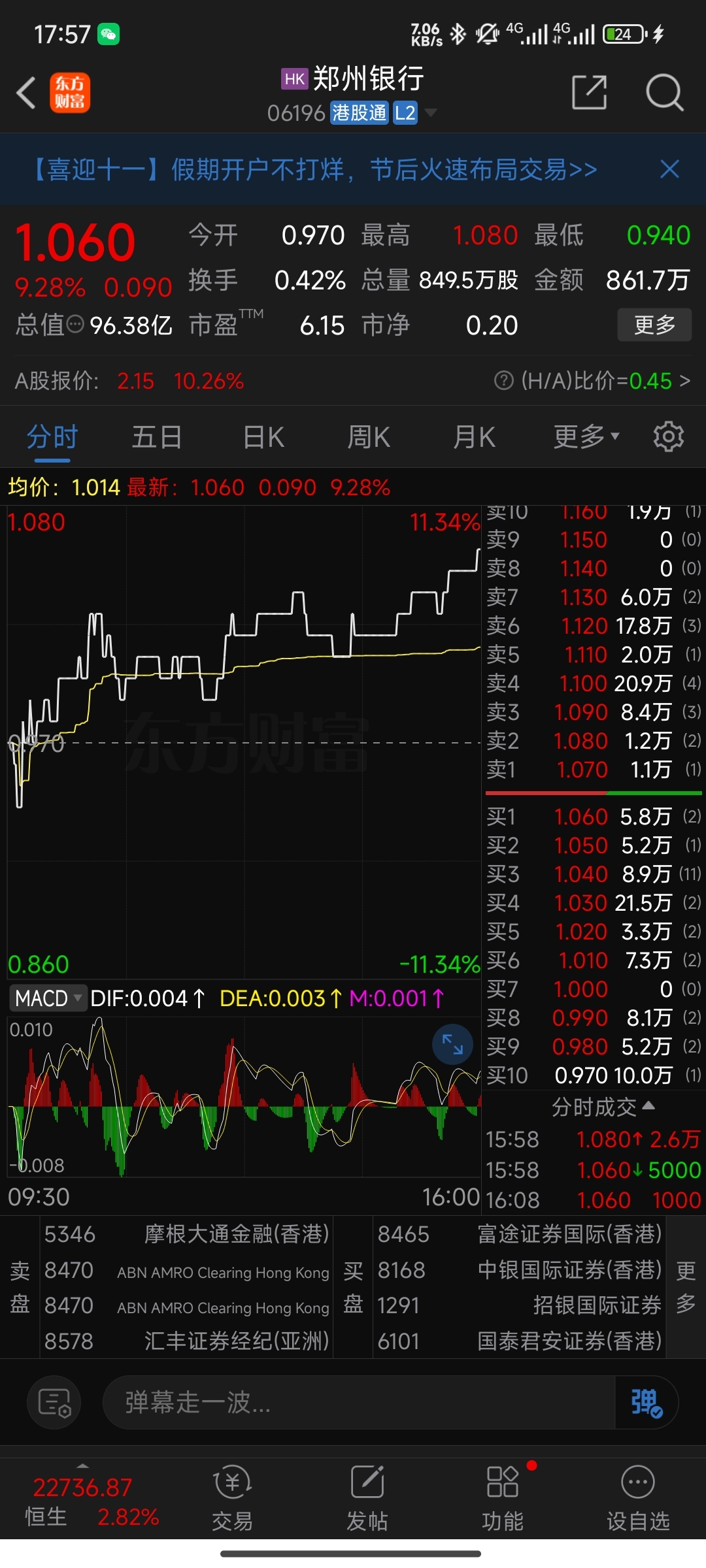This screenshot has height=1568, width=706.
Task: Open the chart settings gear icon
Action: coord(668,436)
